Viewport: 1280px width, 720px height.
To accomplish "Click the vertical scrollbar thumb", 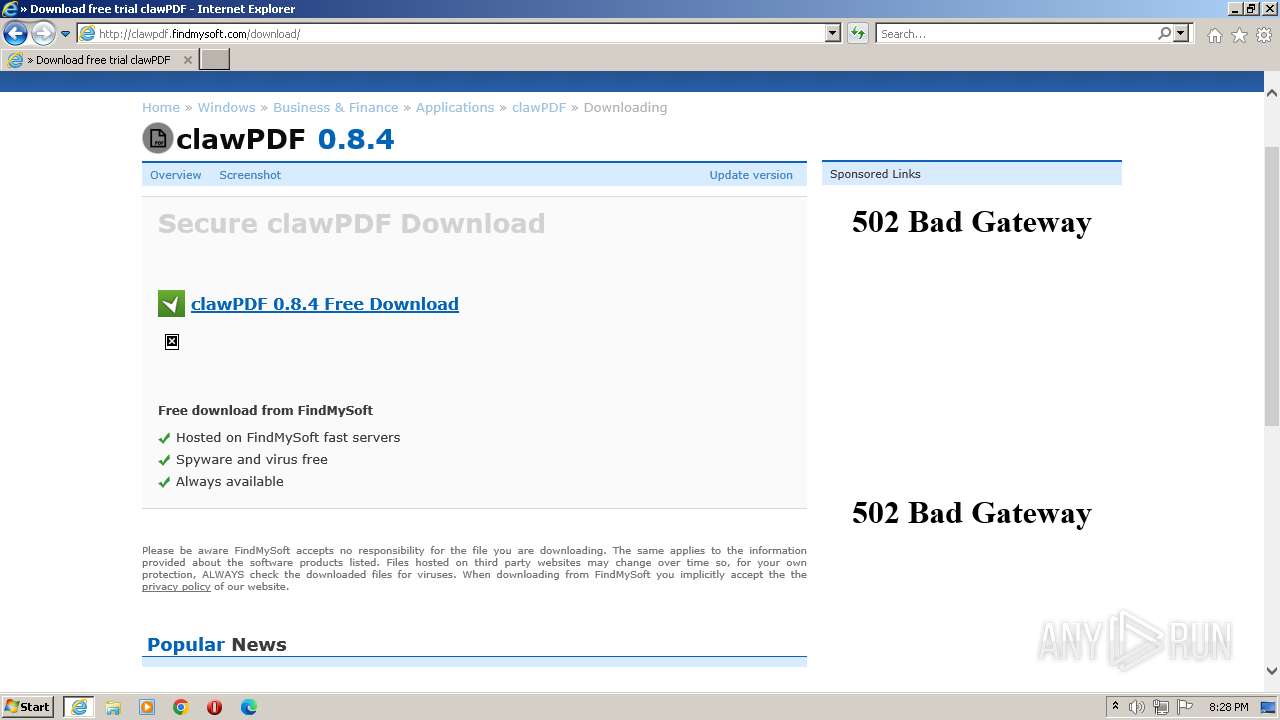I will [x=1272, y=287].
